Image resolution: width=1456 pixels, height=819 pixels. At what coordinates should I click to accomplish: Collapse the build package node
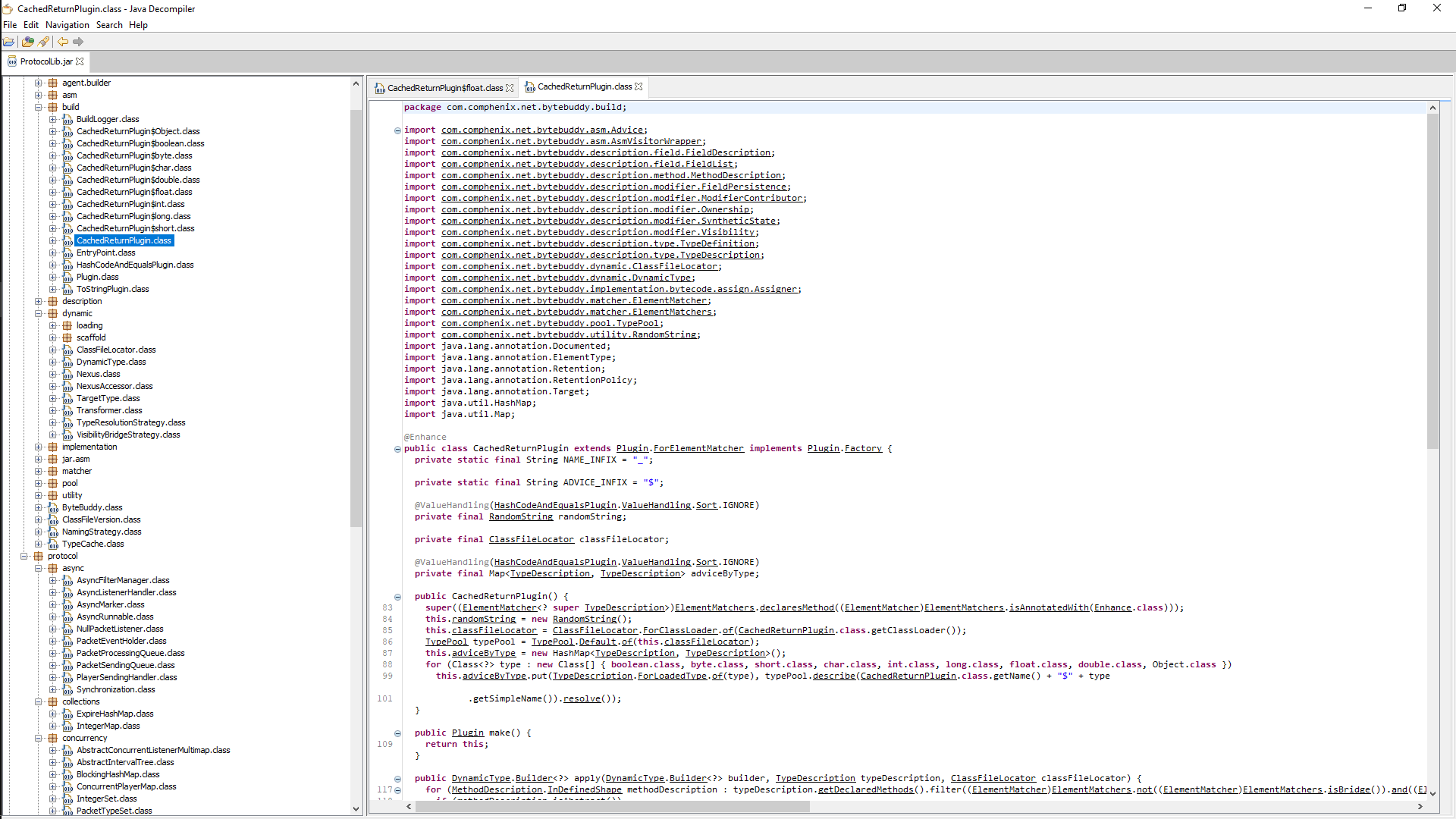pos(39,107)
